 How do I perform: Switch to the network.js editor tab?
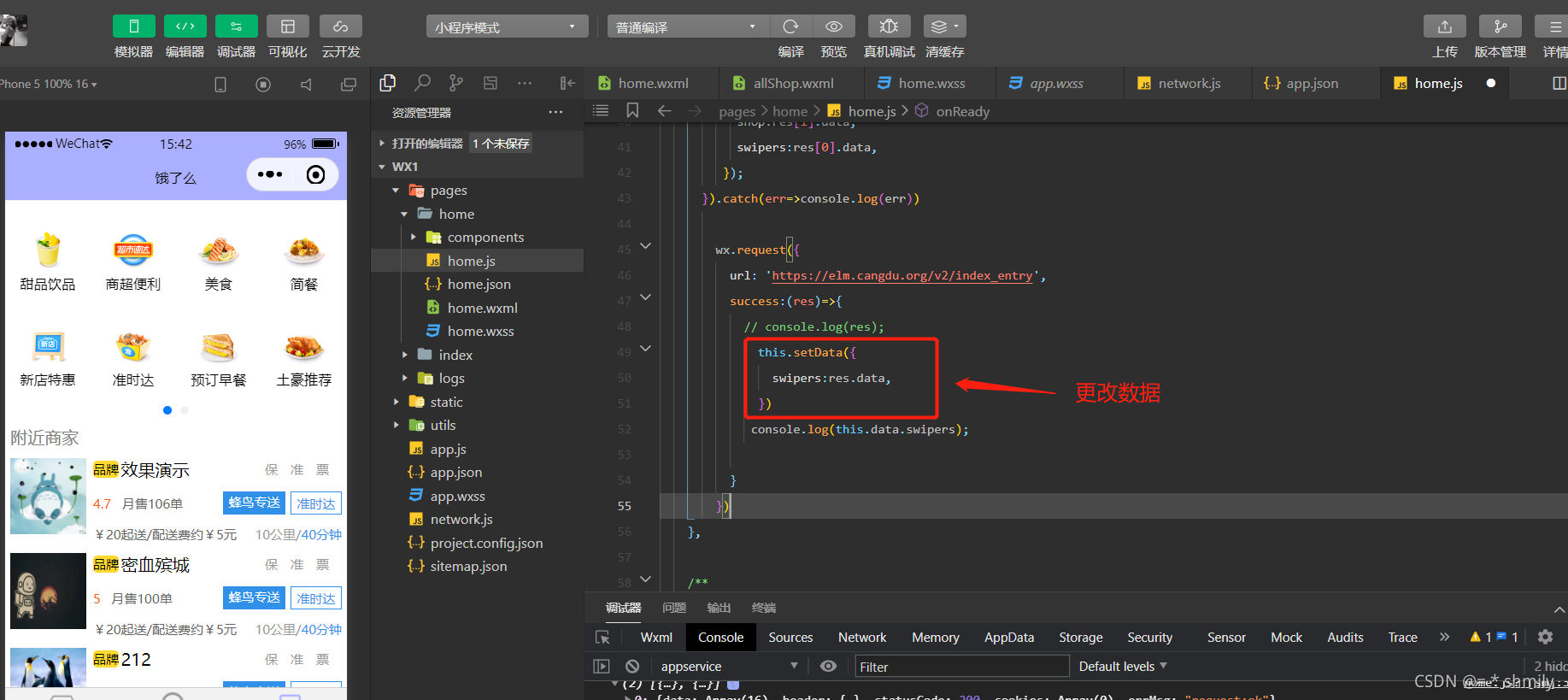click(x=1189, y=83)
